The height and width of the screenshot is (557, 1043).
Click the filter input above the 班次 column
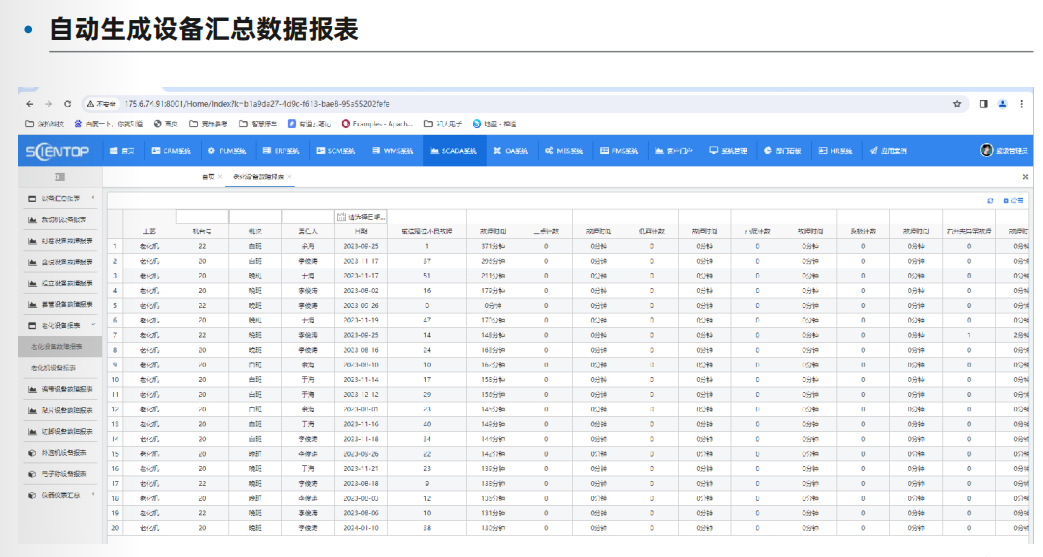point(255,217)
